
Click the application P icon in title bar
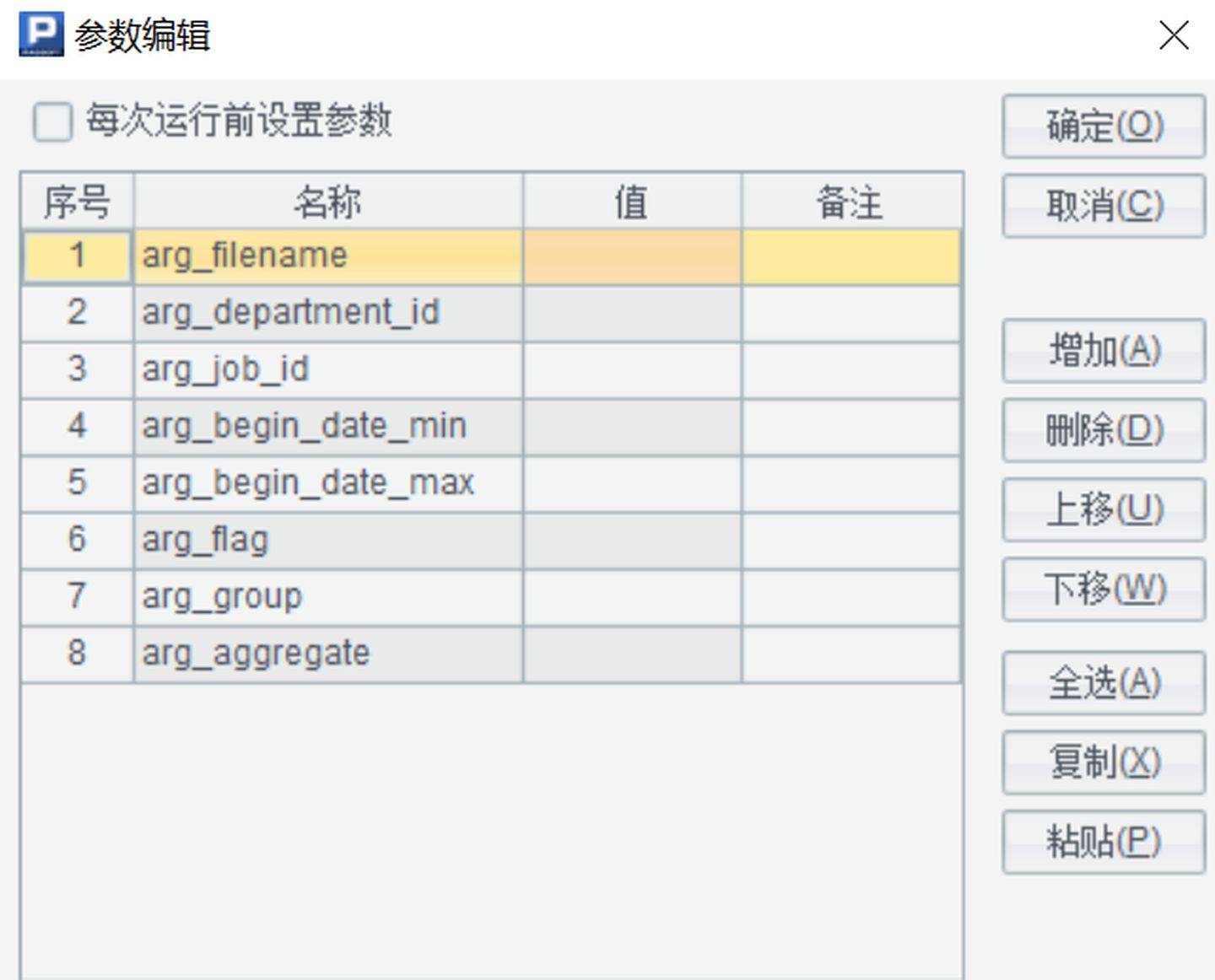[41, 35]
